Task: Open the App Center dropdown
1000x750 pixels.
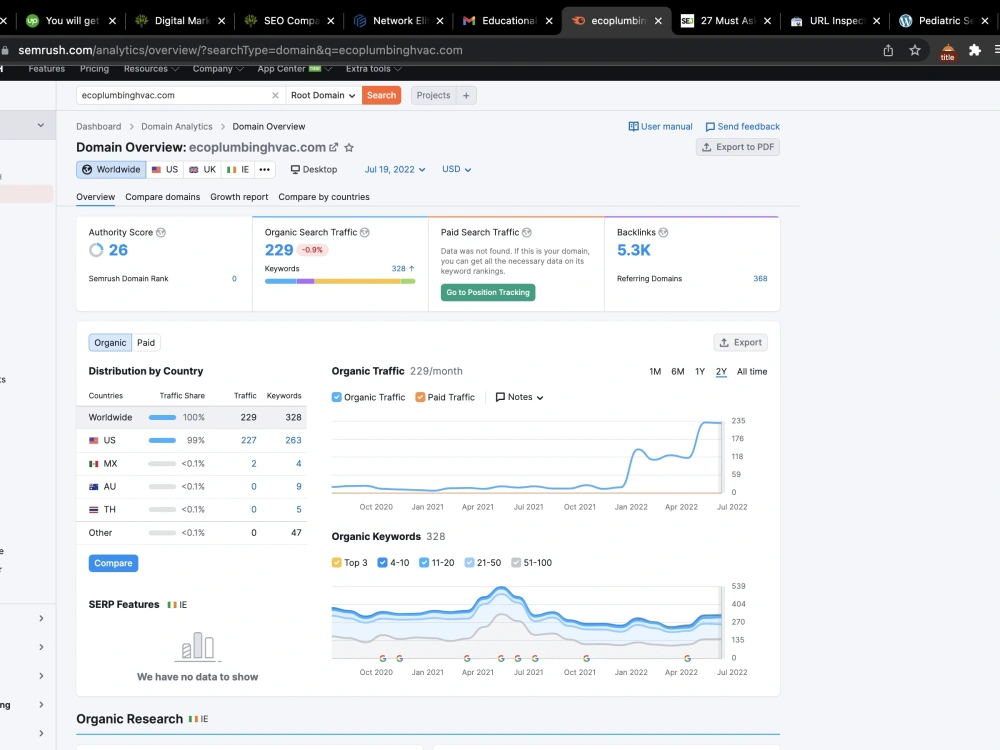Action: pyautogui.click(x=295, y=69)
